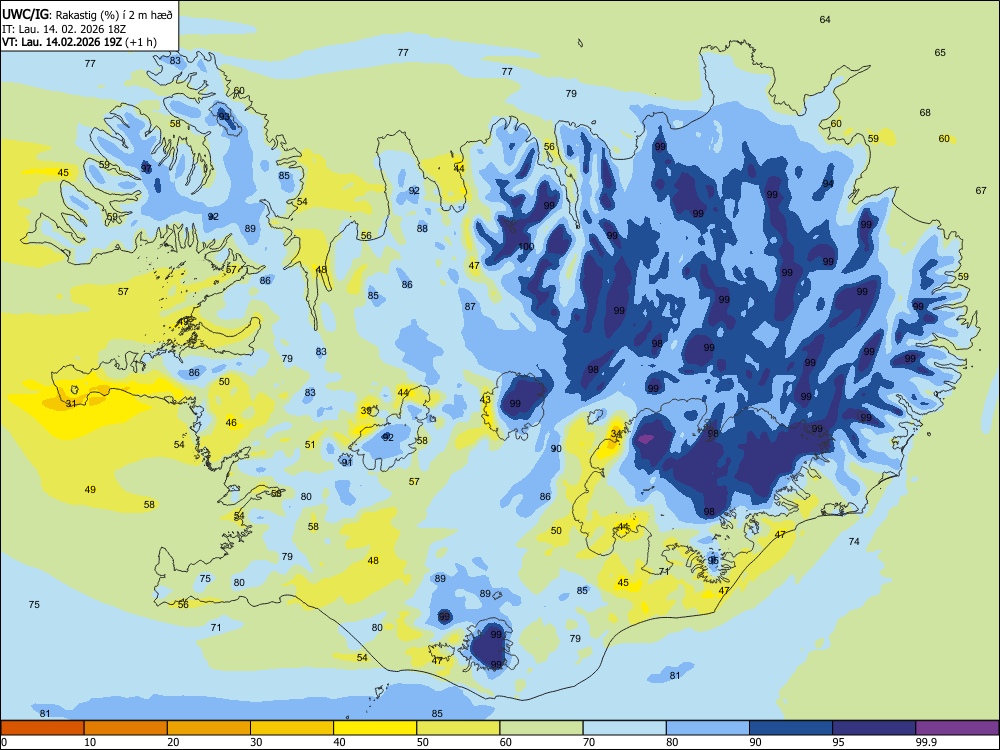The height and width of the screenshot is (750, 1000).
Task: Select the '87' value in north-central Iceland
Action: (470, 307)
